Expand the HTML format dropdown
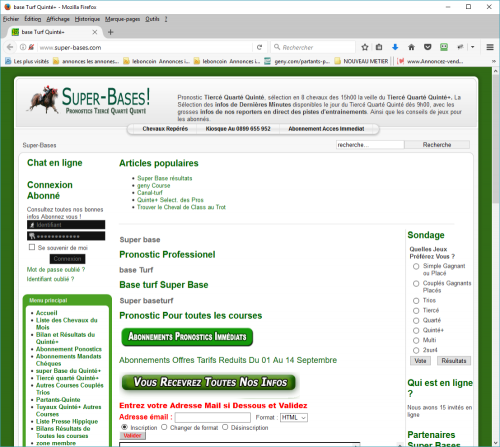 (x=294, y=418)
